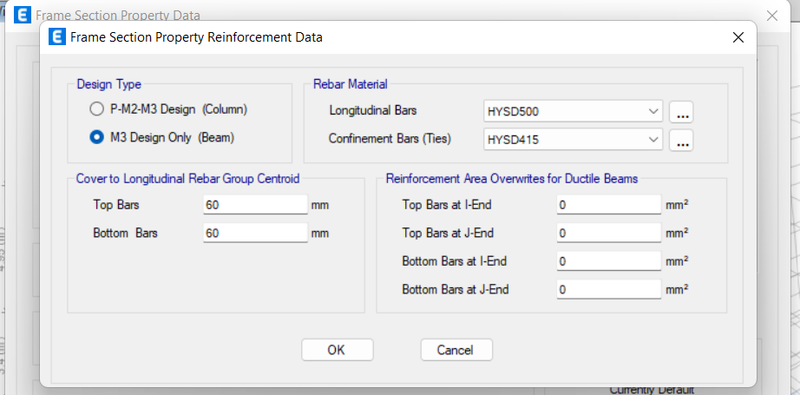
Task: Click the ETABS icon in dialog title
Action: (x=57, y=37)
